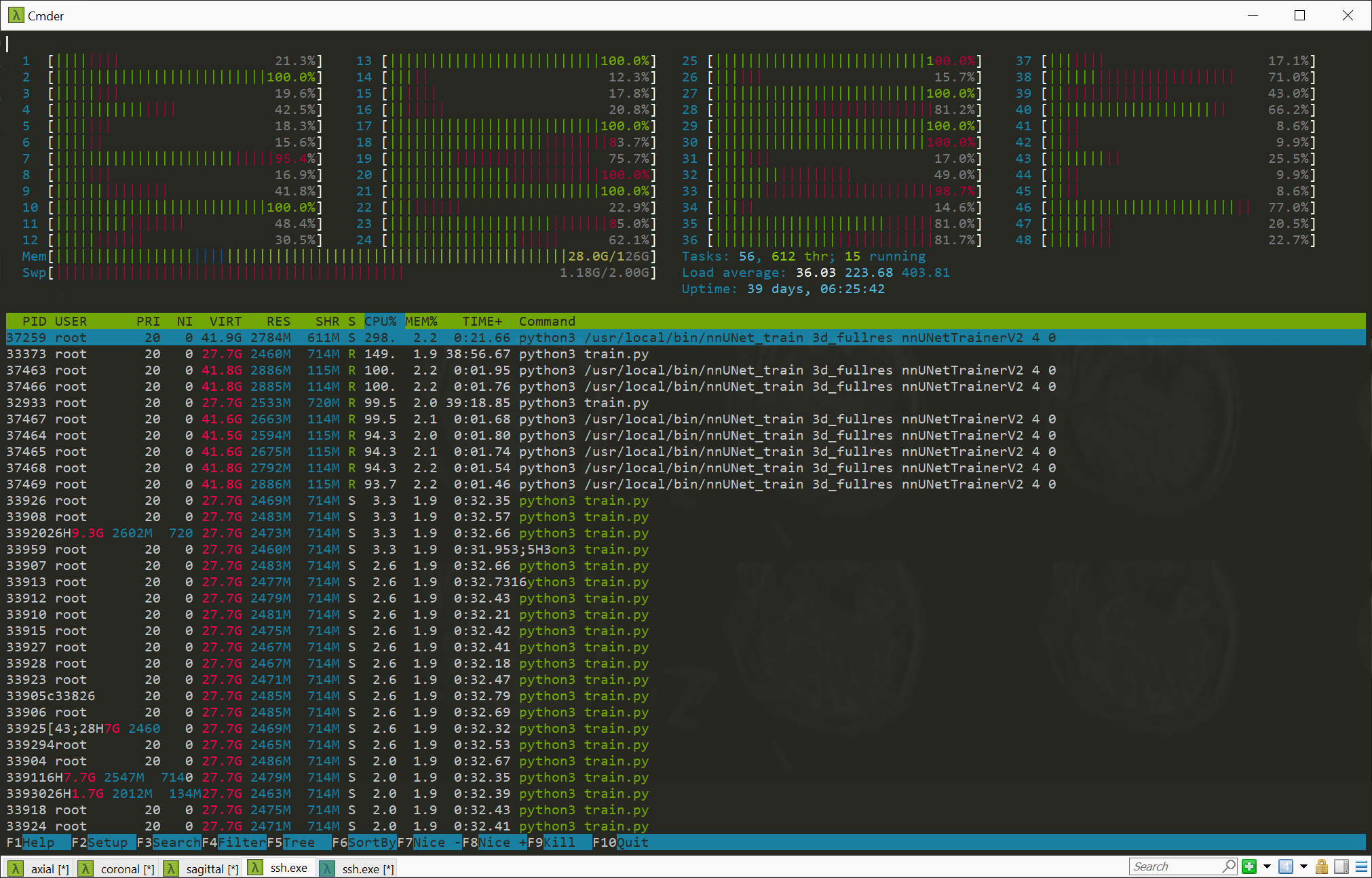The height and width of the screenshot is (878, 1372).
Task: Switch to the first ssh.exe tab
Action: (x=288, y=868)
